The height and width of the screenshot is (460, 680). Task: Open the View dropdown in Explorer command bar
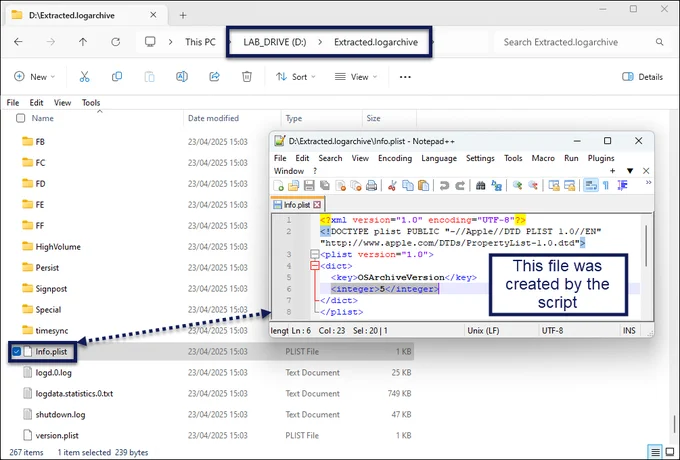pos(356,77)
